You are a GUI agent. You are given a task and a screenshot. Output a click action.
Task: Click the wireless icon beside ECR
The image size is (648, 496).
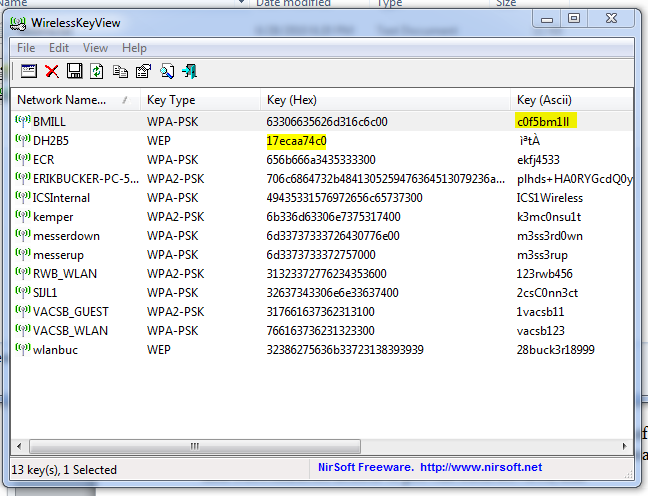tap(23, 159)
